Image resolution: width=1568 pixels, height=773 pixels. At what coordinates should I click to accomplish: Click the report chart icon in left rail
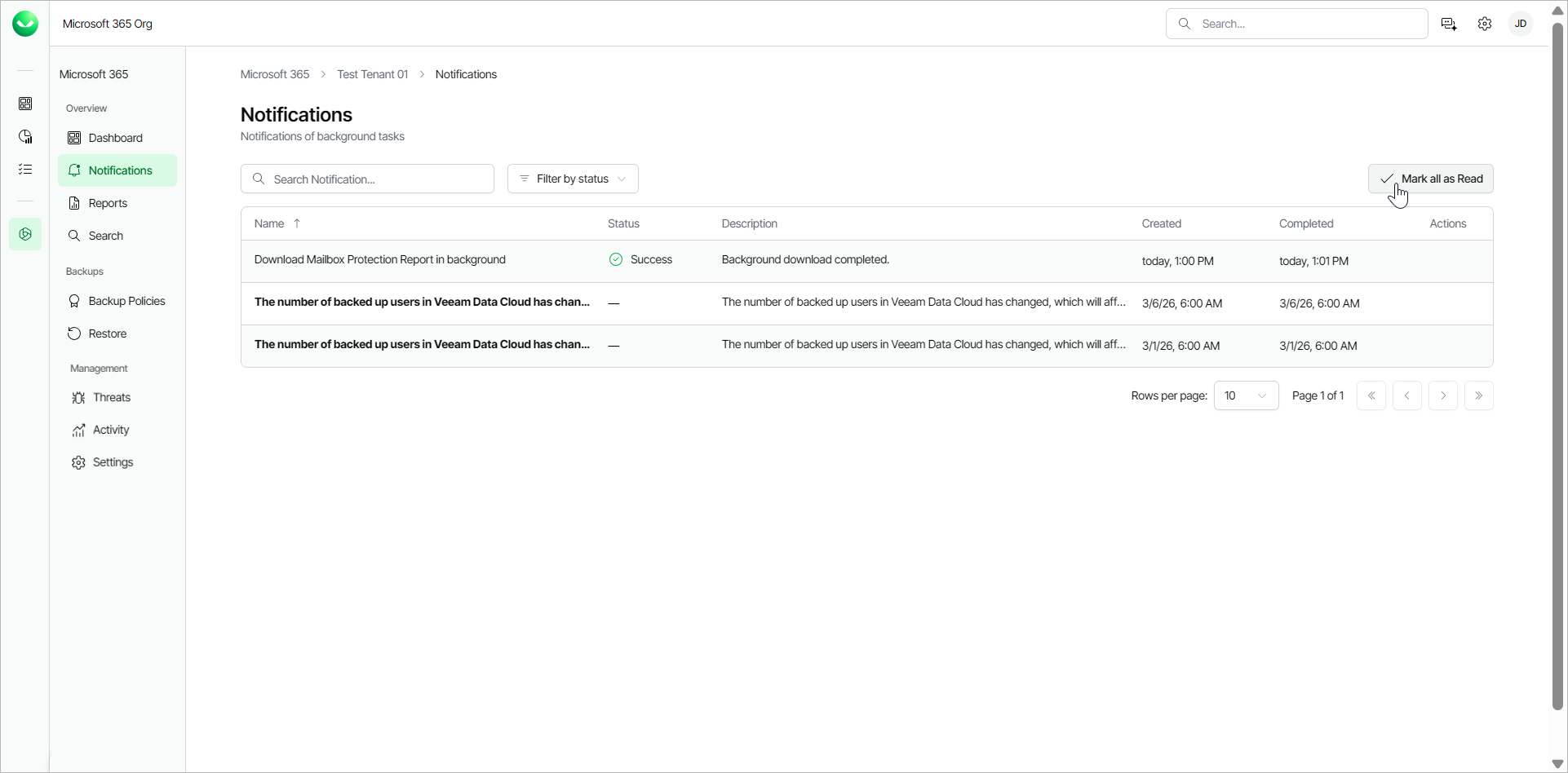pyautogui.click(x=25, y=136)
